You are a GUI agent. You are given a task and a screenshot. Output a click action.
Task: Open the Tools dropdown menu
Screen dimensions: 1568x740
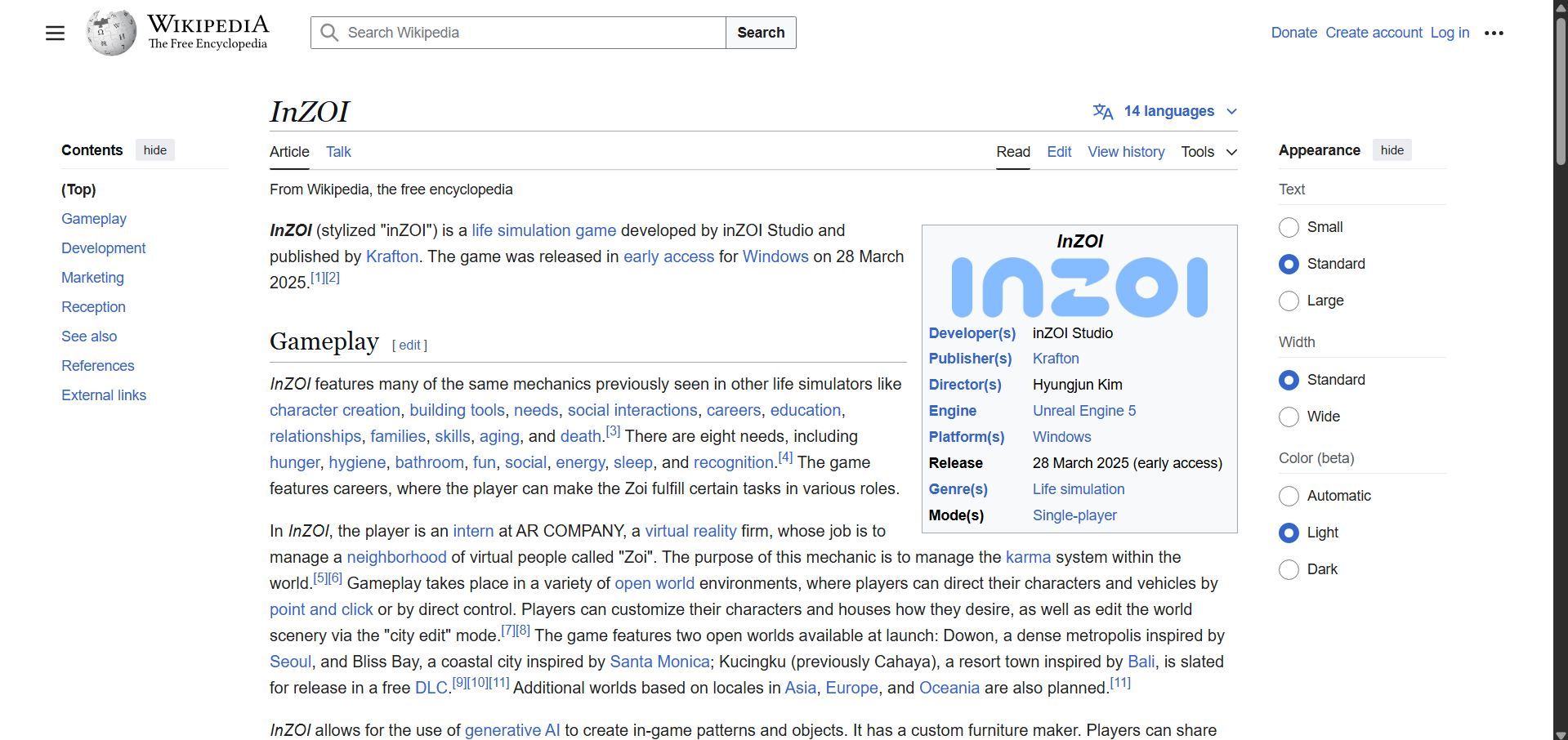click(1208, 152)
